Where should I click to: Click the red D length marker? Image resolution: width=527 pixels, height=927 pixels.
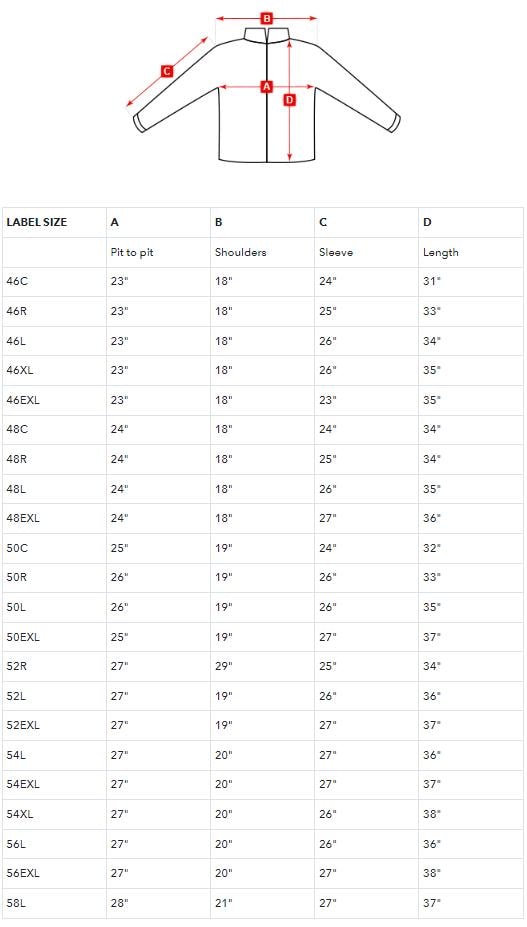click(289, 100)
